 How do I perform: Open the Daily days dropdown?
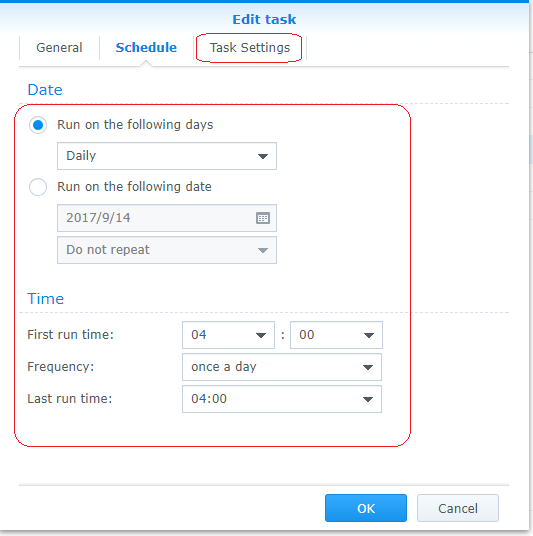167,156
